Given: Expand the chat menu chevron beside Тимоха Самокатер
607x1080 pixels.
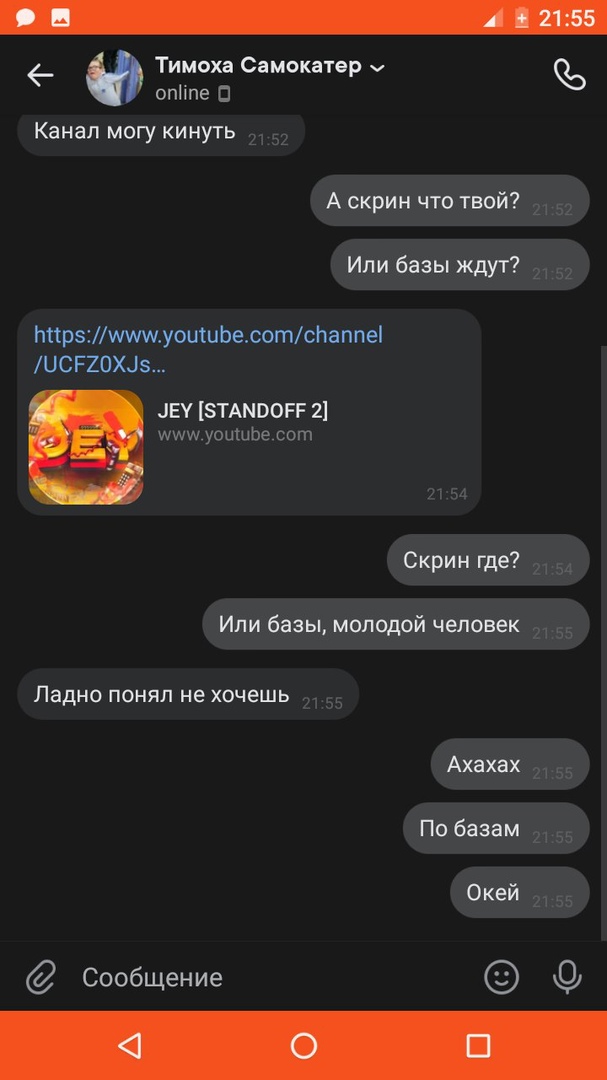Looking at the screenshot, I should (378, 68).
